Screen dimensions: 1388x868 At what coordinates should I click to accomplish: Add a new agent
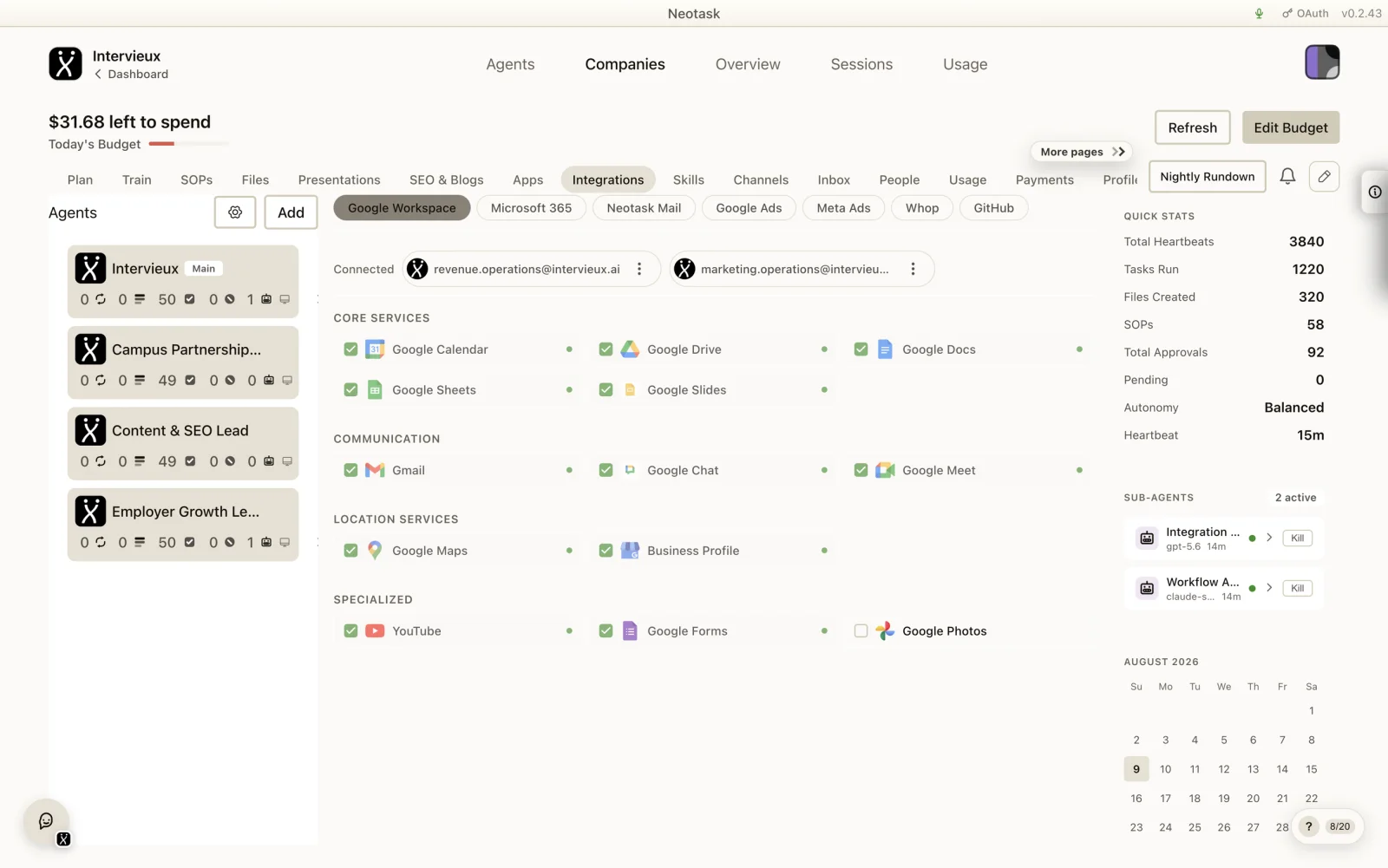291,212
